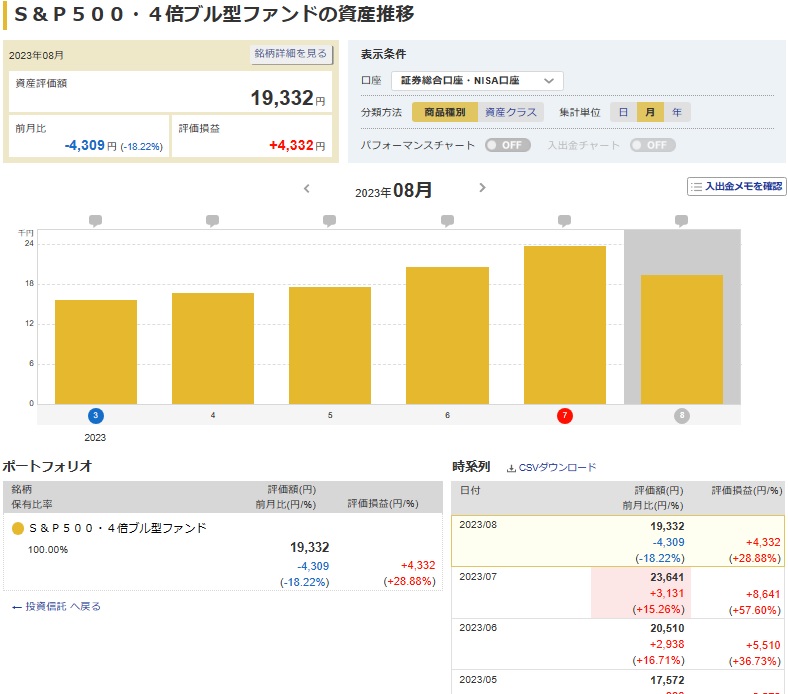788x694 pixels.
Task: Open the memo bubble above the June bar
Action: click(447, 221)
